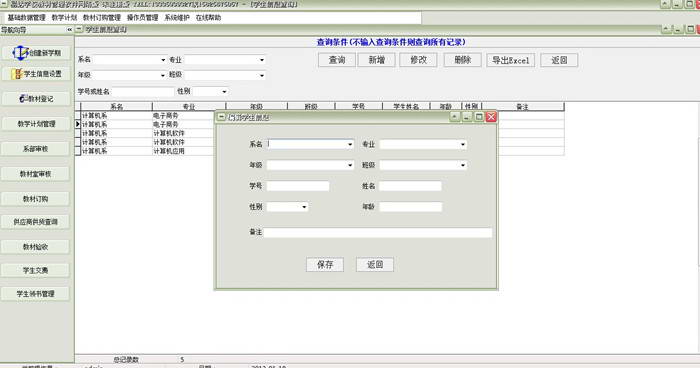Expand the 班级 dropdown in the query filter
Screen dimensions: 700x368
pyautogui.click(x=262, y=75)
